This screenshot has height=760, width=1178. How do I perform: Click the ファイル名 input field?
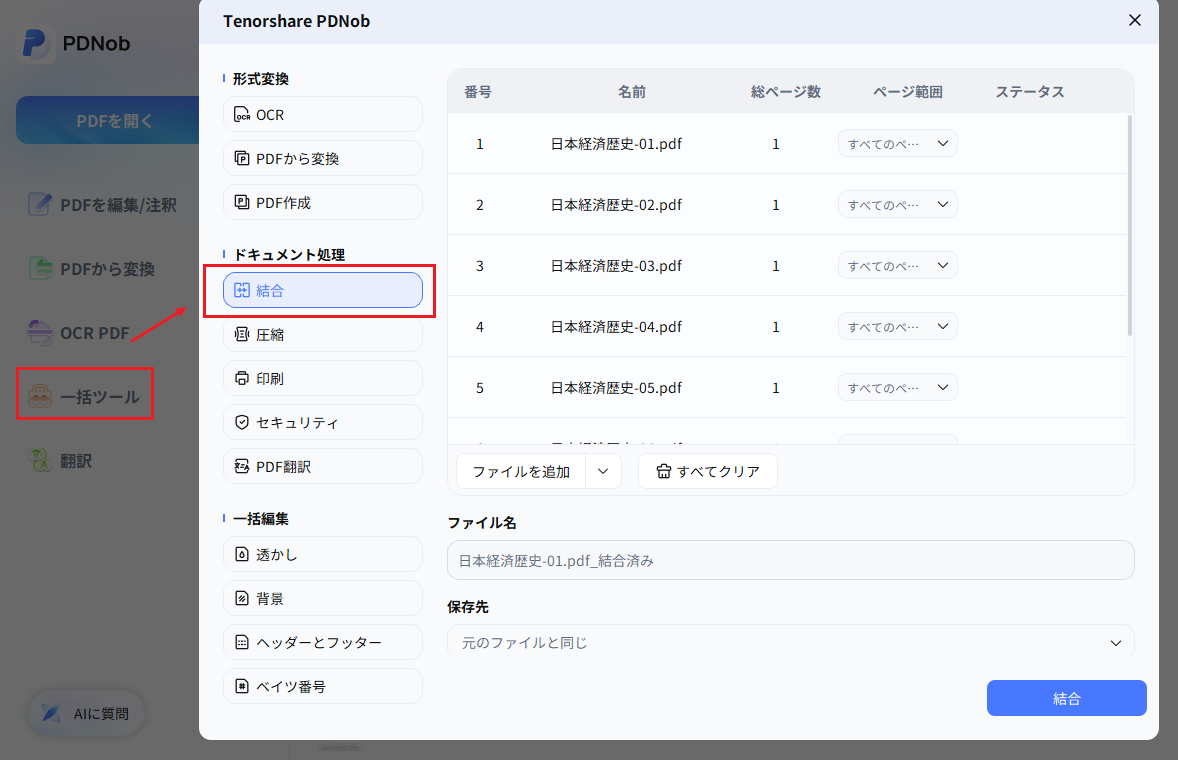(x=790, y=560)
